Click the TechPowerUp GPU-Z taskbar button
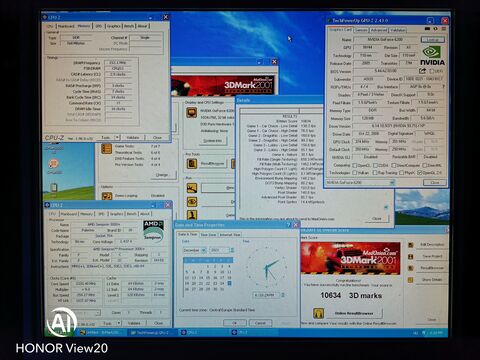The height and width of the screenshot is (360, 480). [x=152, y=332]
